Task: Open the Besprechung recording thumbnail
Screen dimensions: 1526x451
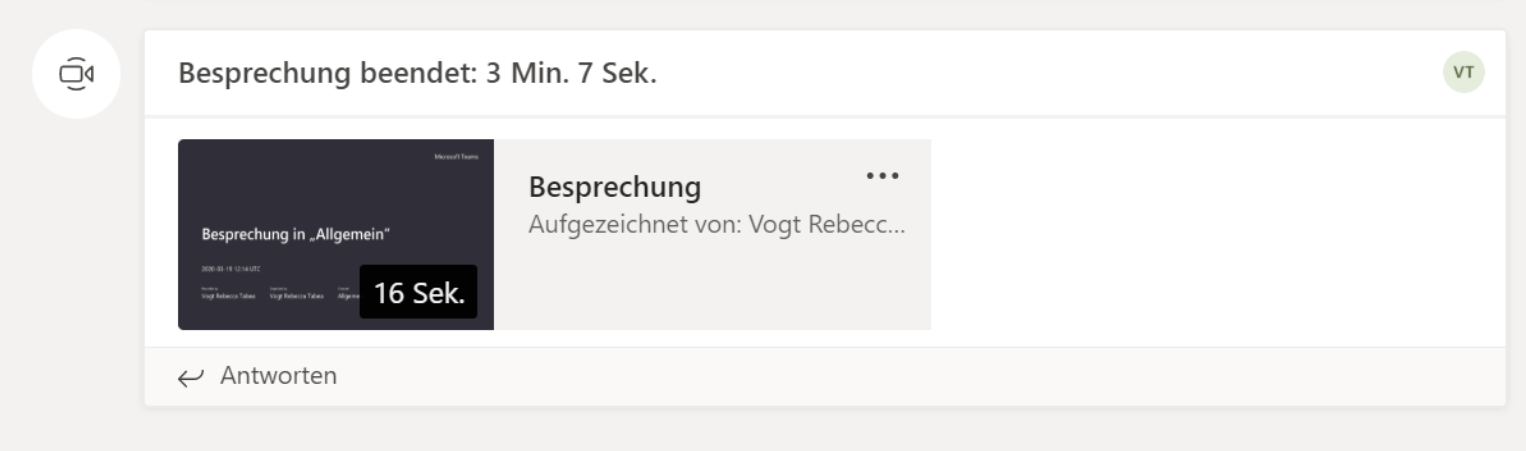Action: (336, 234)
